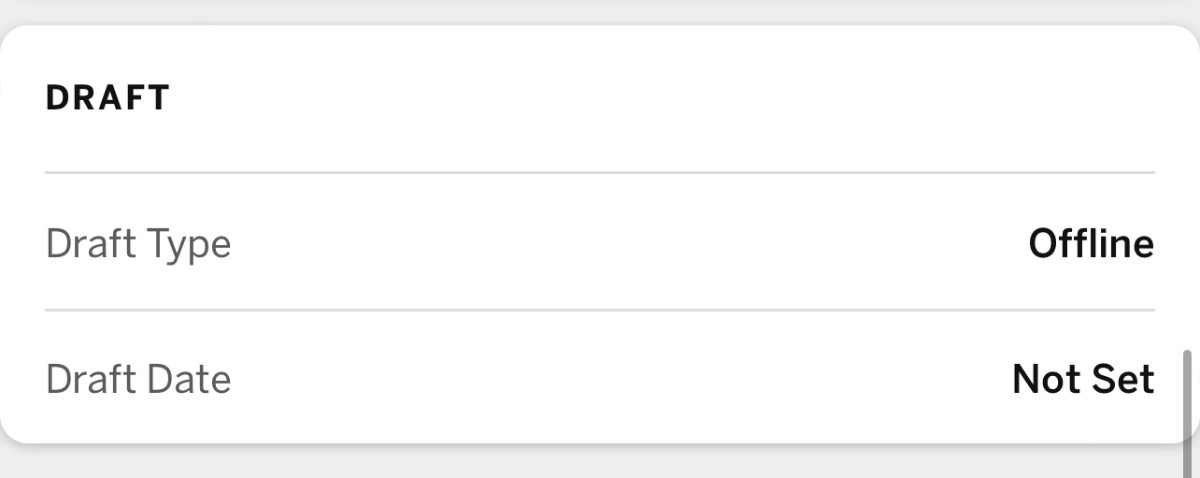Screen dimensions: 1200x478
Task: Open the Draft Date setting row
Action: pos(600,379)
